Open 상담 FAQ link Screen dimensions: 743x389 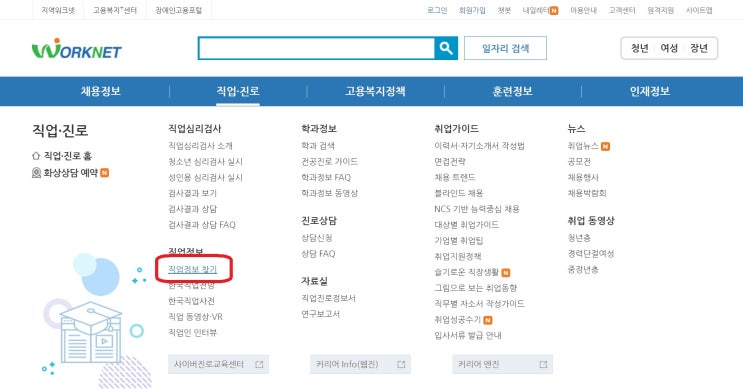(318, 253)
